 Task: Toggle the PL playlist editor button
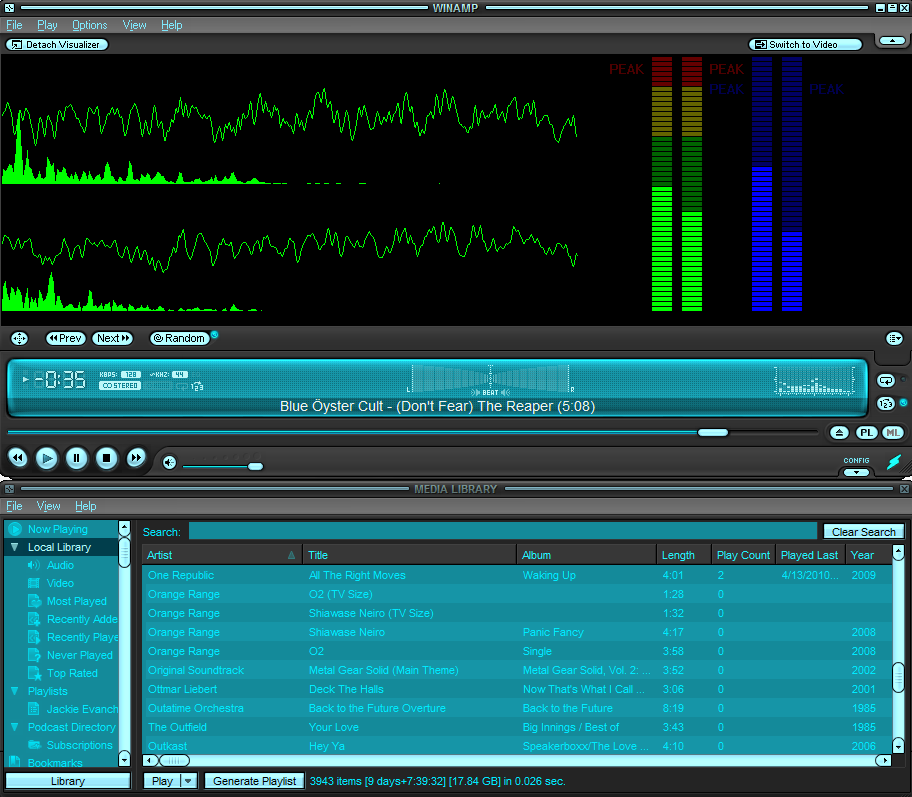coord(866,432)
